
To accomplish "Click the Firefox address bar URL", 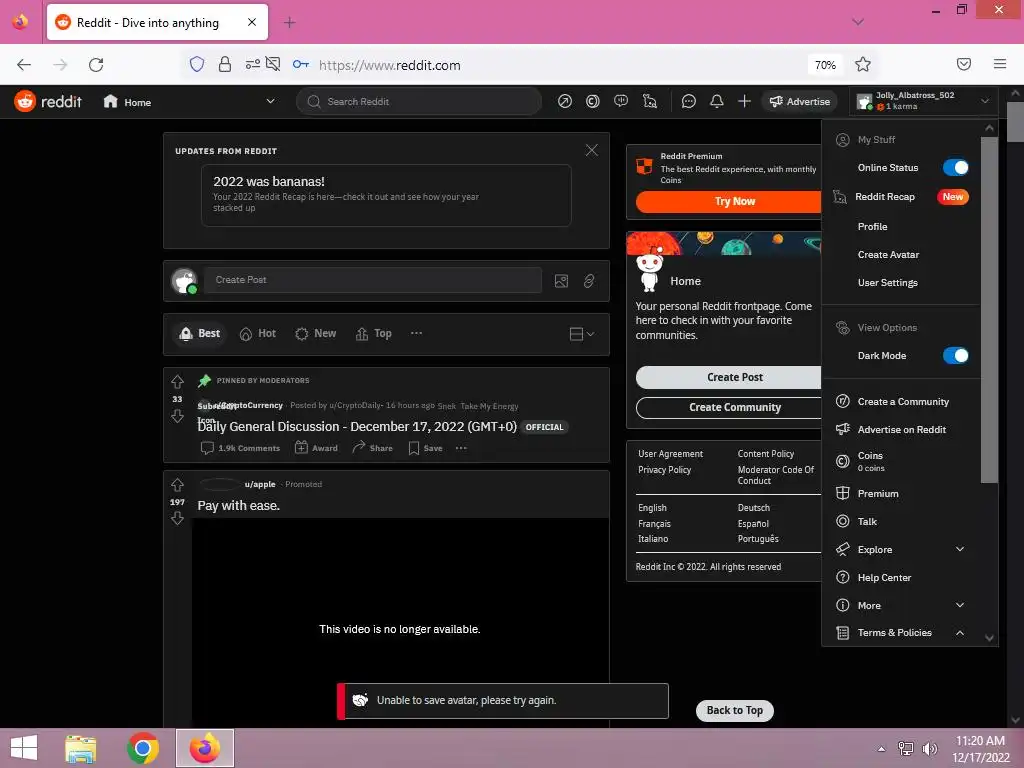I will [x=389, y=65].
